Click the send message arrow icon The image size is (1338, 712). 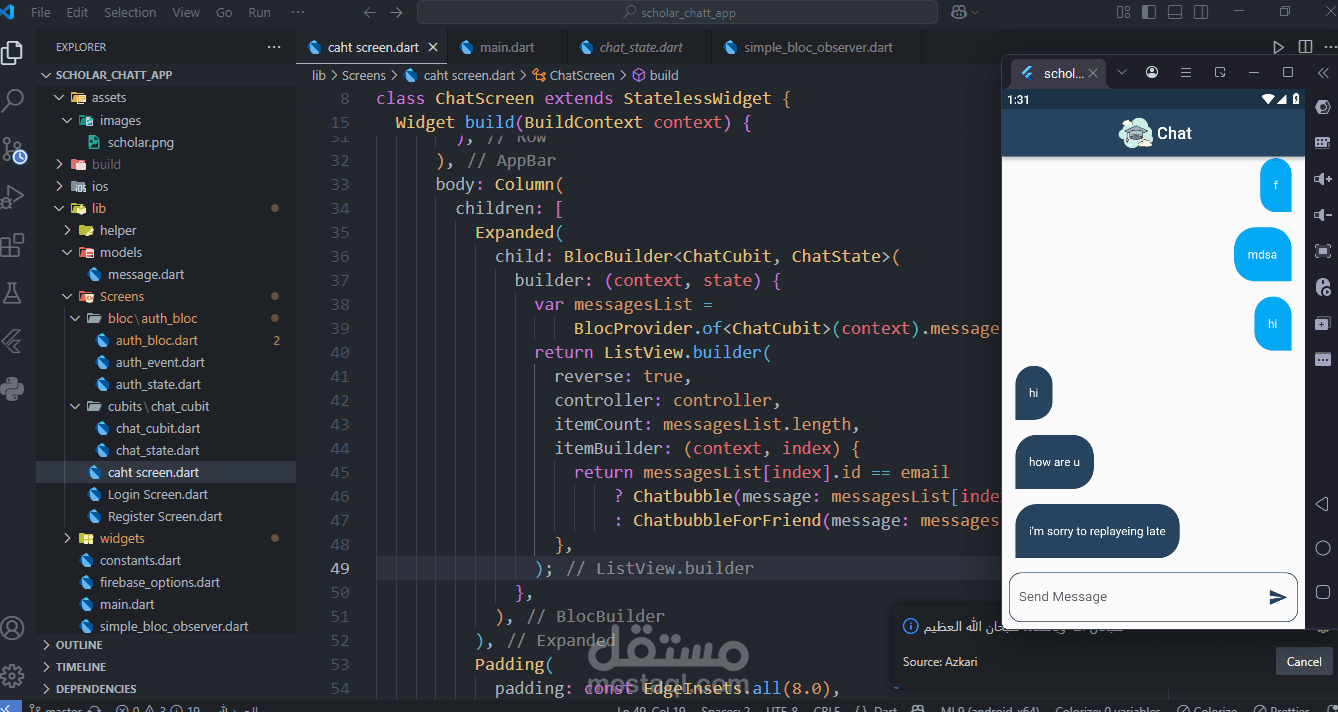(1277, 597)
